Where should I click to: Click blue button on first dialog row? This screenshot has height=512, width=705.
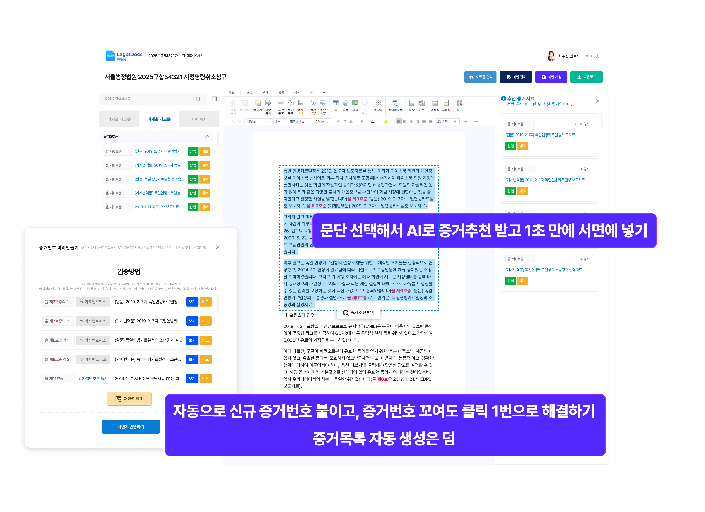pyautogui.click(x=192, y=302)
